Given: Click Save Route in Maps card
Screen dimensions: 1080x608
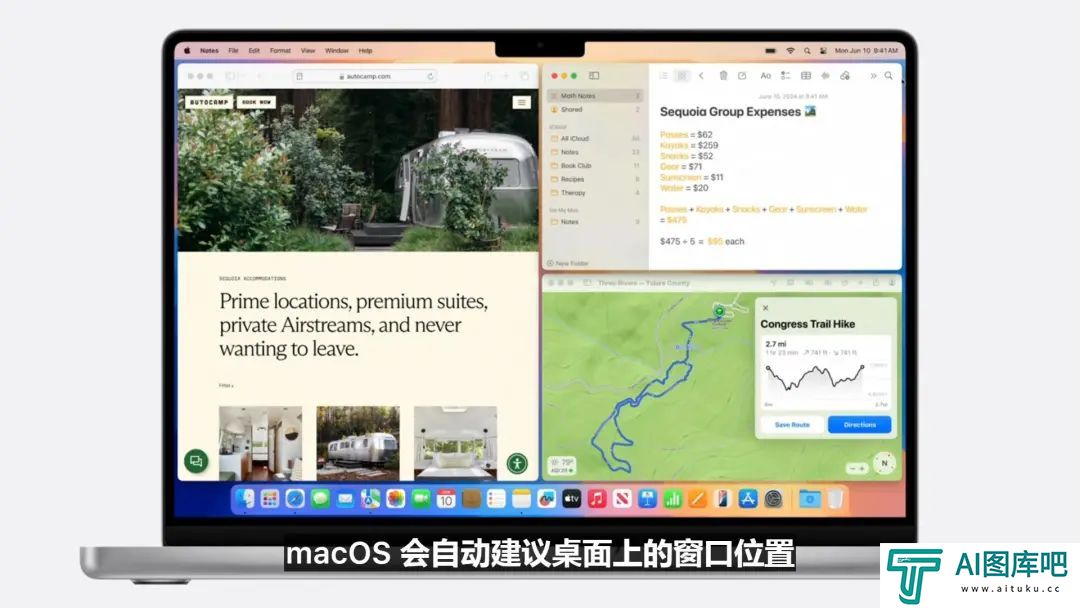Looking at the screenshot, I should pos(792,425).
